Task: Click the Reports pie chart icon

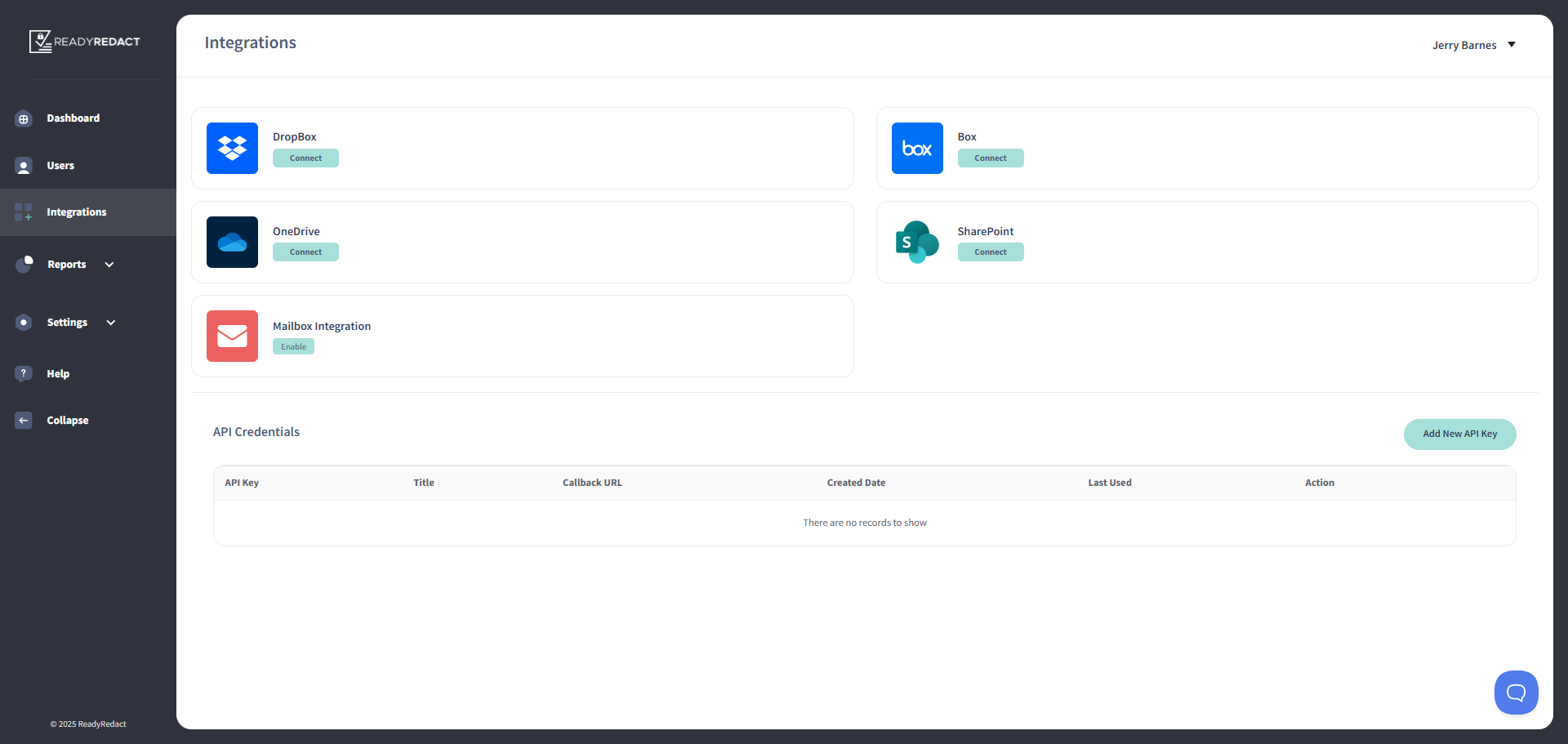Action: tap(24, 264)
